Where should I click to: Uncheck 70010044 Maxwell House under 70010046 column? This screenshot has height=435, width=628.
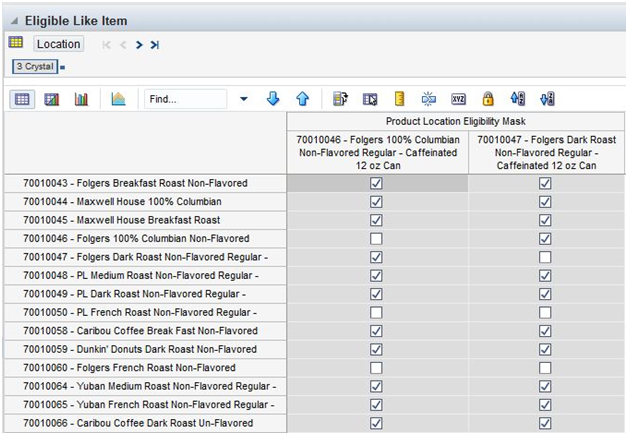(x=376, y=202)
